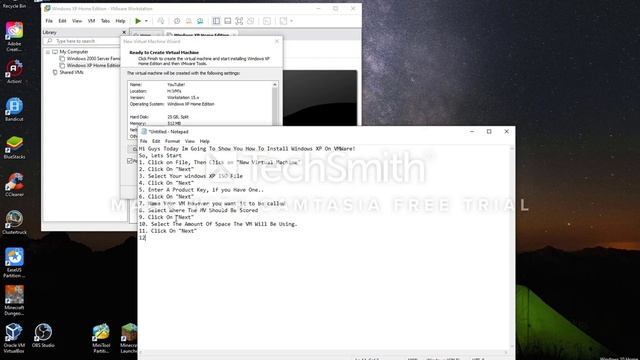Click the Unity mode toolbar icon
Screen dimensions: 640x360
coord(251,21)
